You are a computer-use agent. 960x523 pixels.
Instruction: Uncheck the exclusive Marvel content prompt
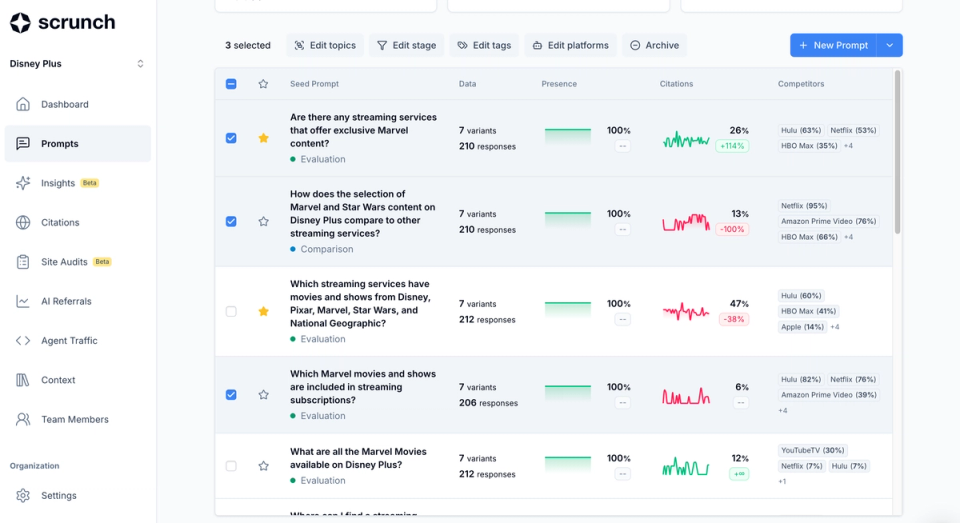(231, 138)
